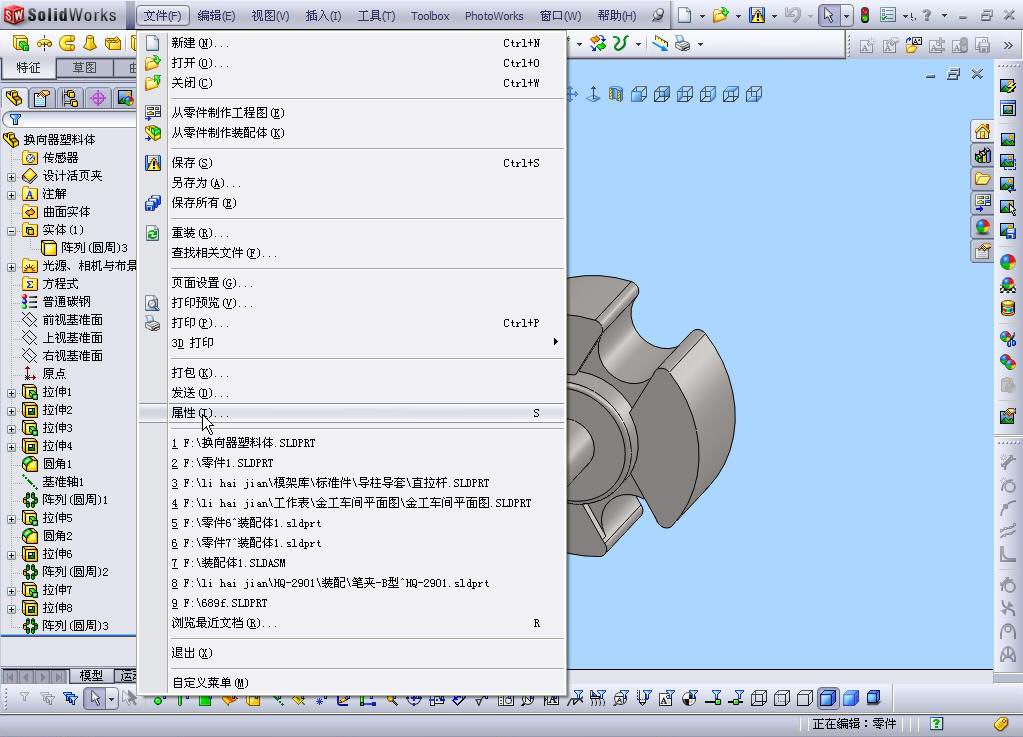
Task: Expand the 光源、相机与布景 node
Action: [11, 267]
